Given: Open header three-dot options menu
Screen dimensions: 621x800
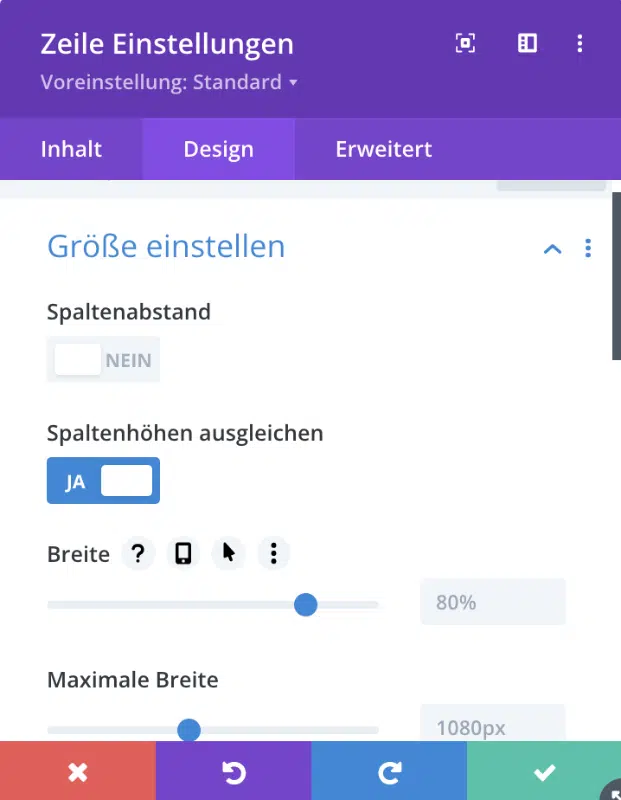Looking at the screenshot, I should (x=580, y=43).
